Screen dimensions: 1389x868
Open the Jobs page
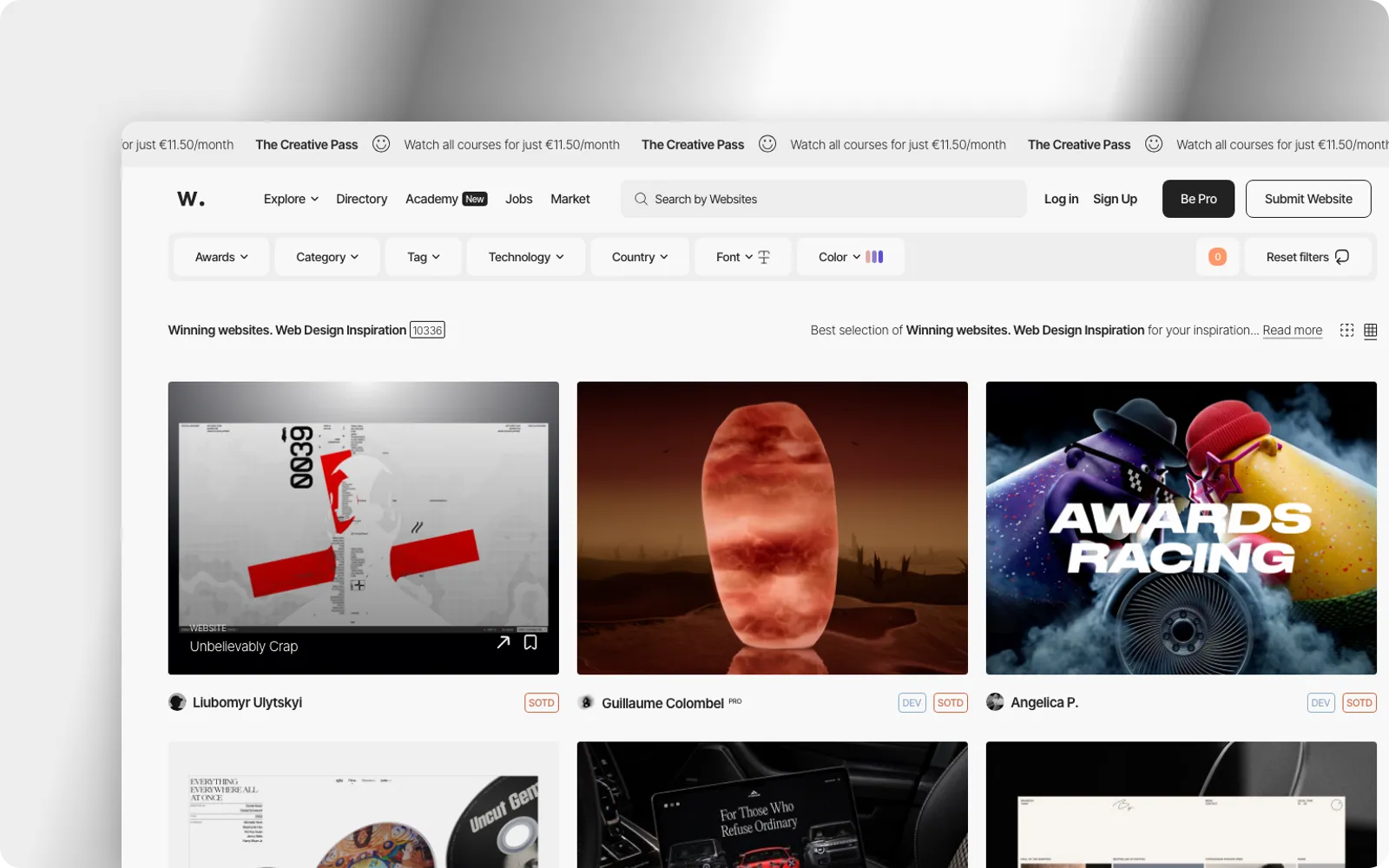coord(519,199)
